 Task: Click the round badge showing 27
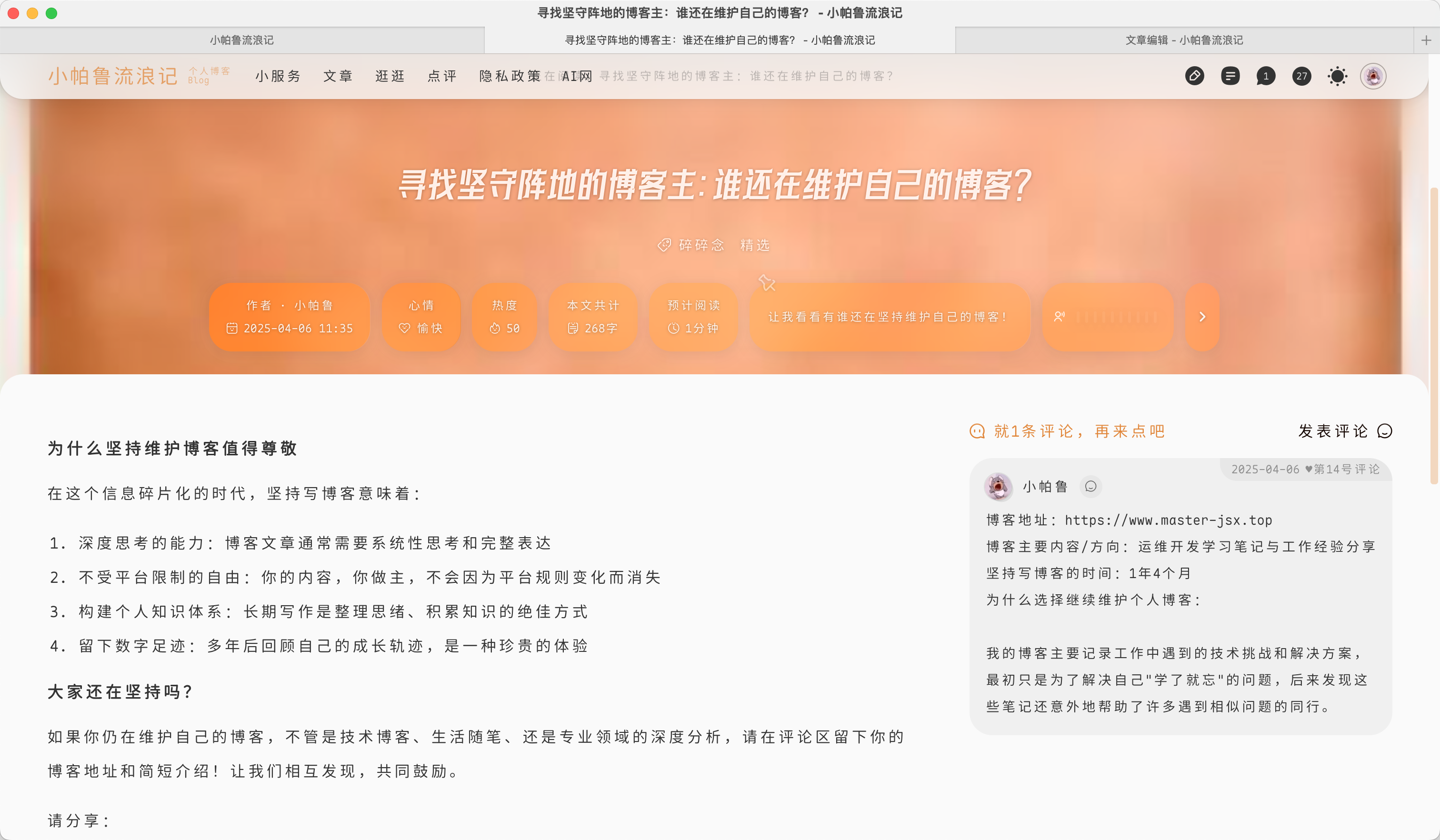click(1301, 76)
